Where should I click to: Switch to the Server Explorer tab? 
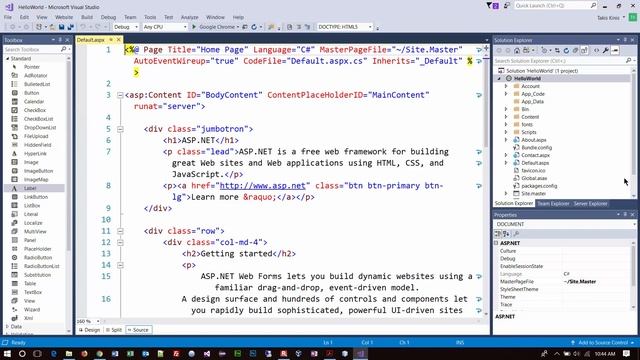click(591, 204)
